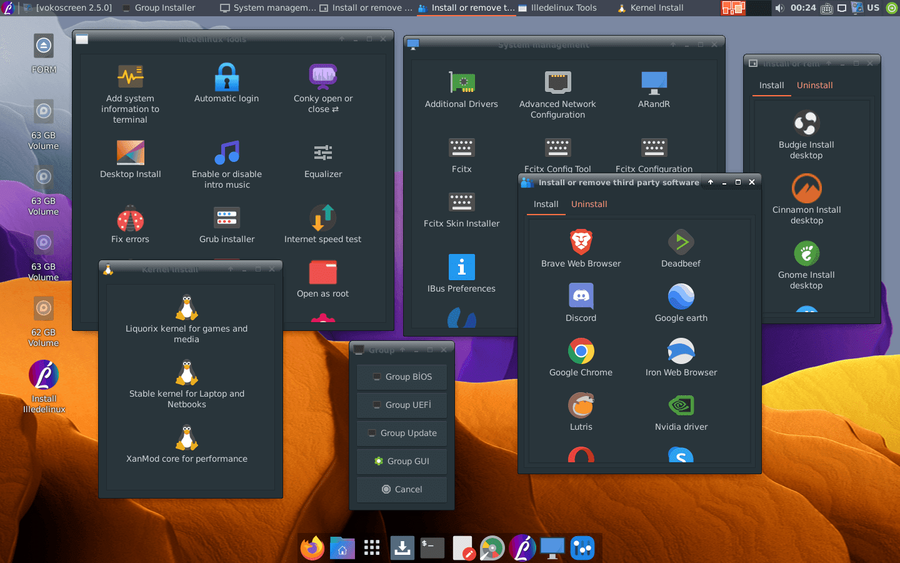
Task: Click the Google Chrome install icon
Action: click(581, 351)
